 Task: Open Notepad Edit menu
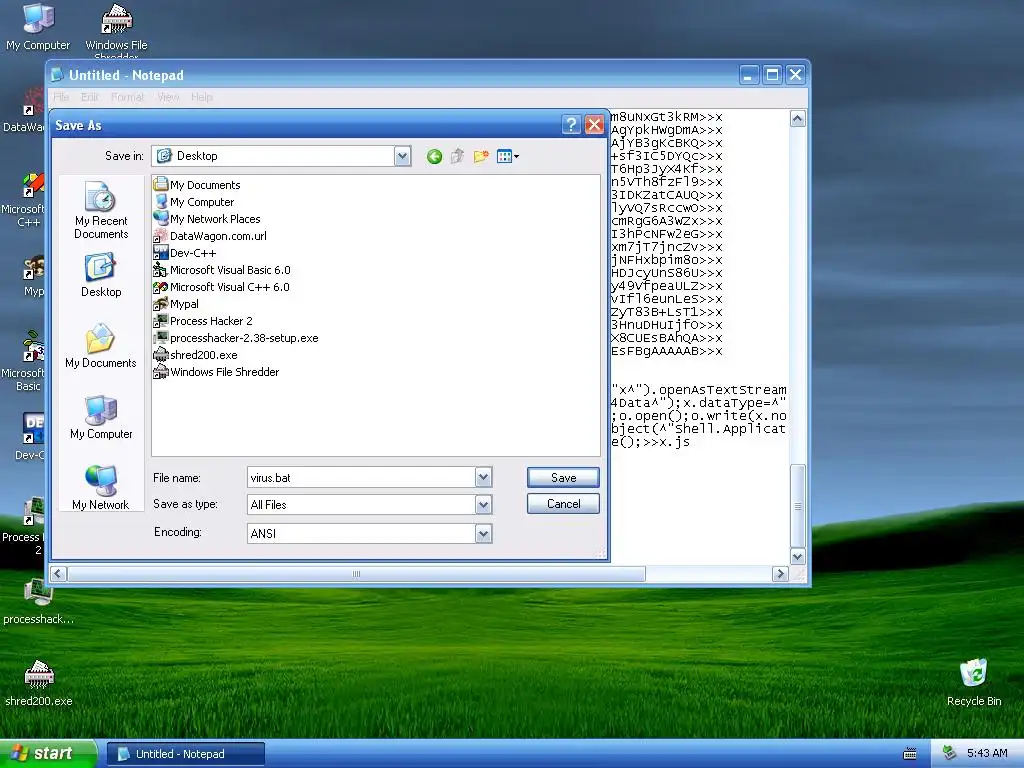89,97
